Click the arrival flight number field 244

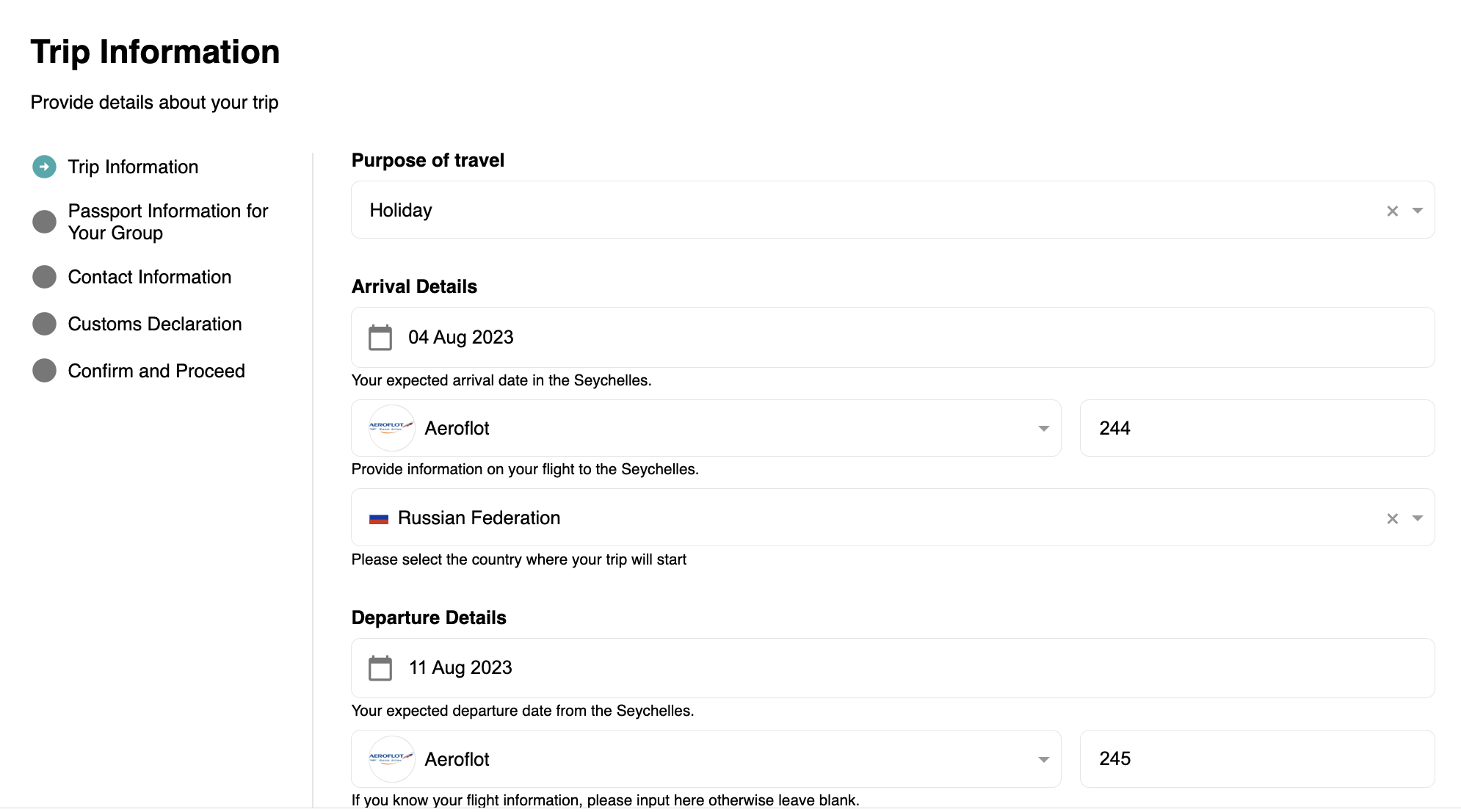click(x=1256, y=428)
